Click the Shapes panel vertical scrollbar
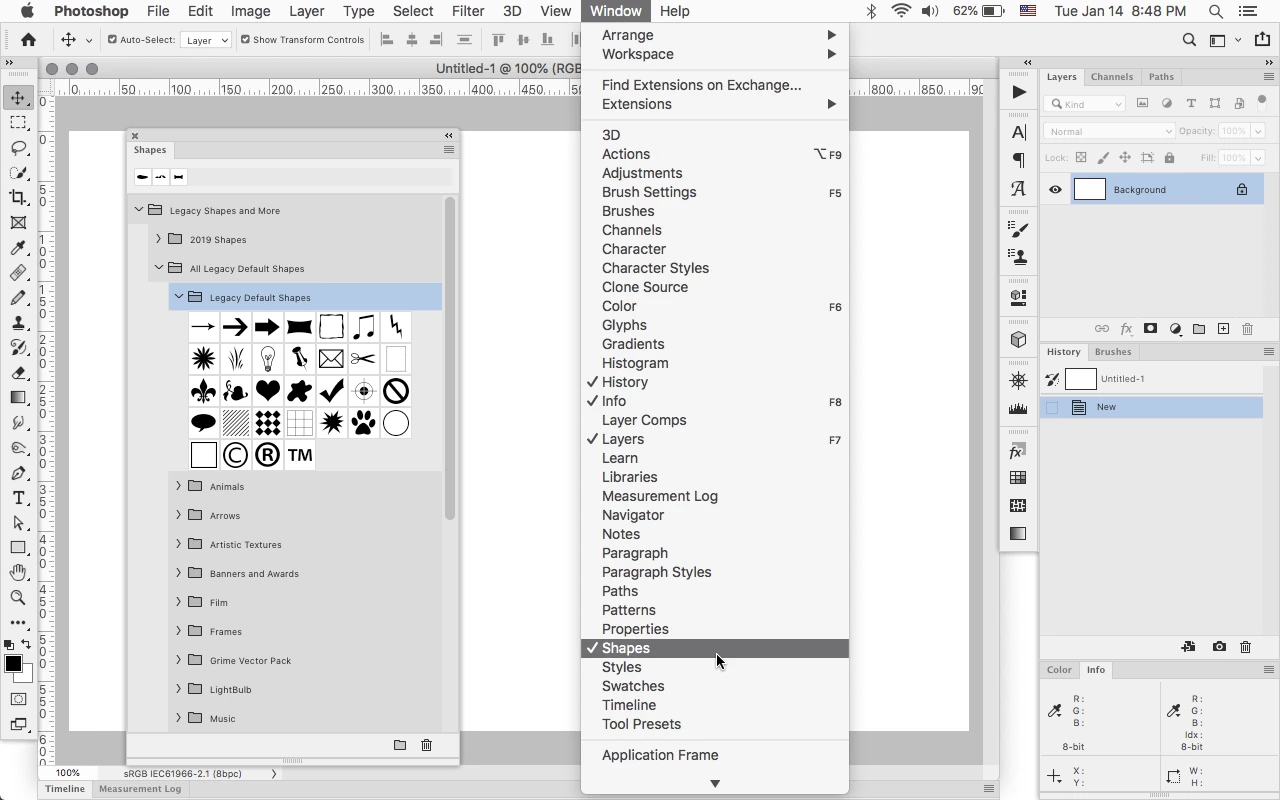This screenshot has width=1280, height=800. [x=450, y=358]
